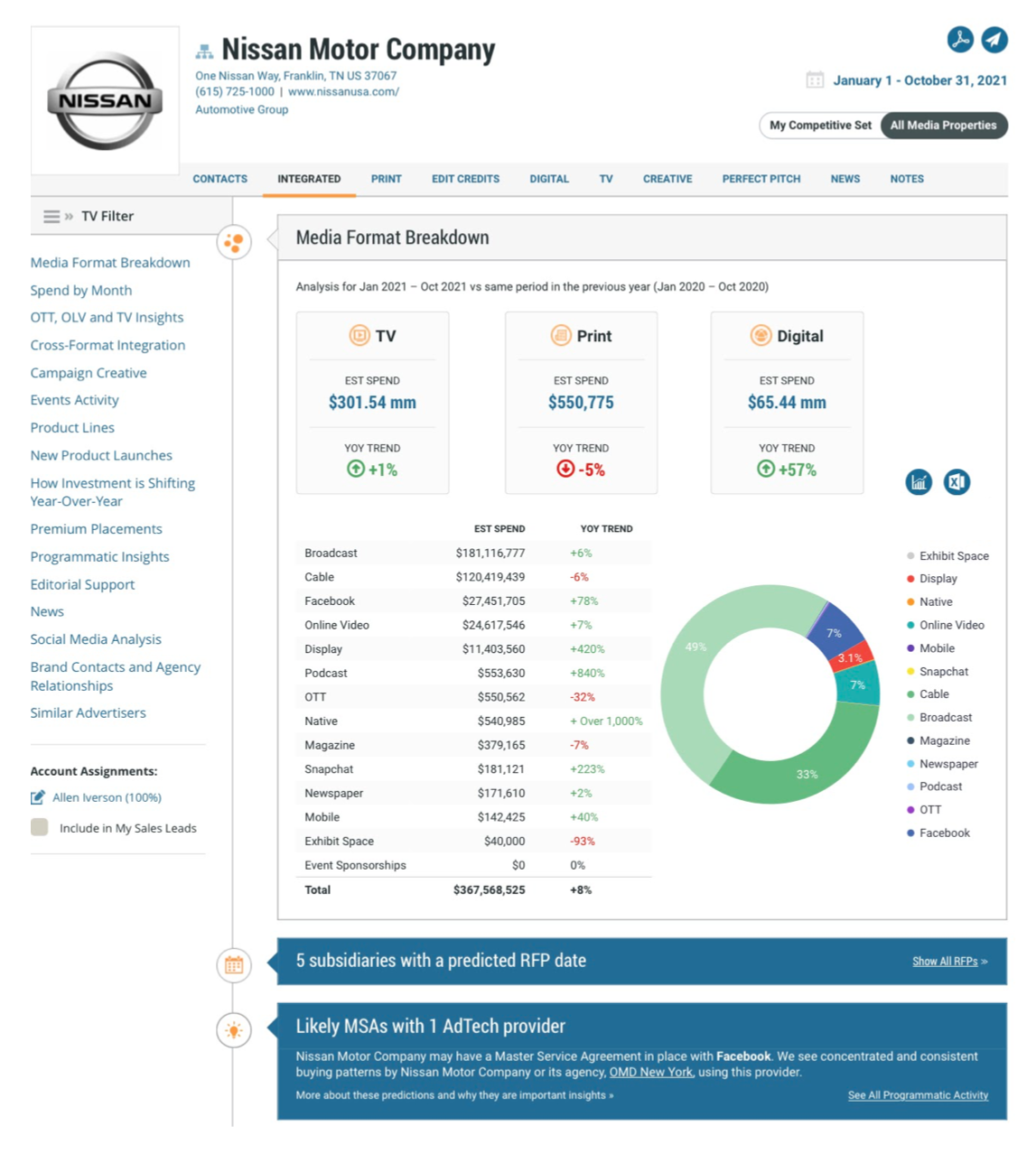1036x1154 pixels.
Task: Click the TV upward trend arrow
Action: pos(356,469)
